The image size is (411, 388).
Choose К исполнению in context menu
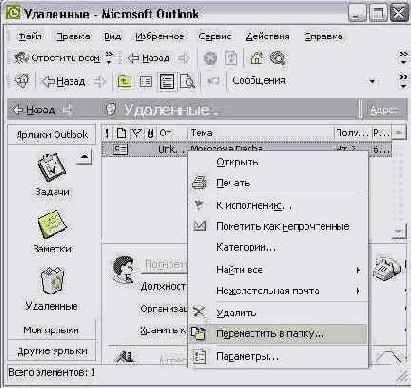(278, 205)
